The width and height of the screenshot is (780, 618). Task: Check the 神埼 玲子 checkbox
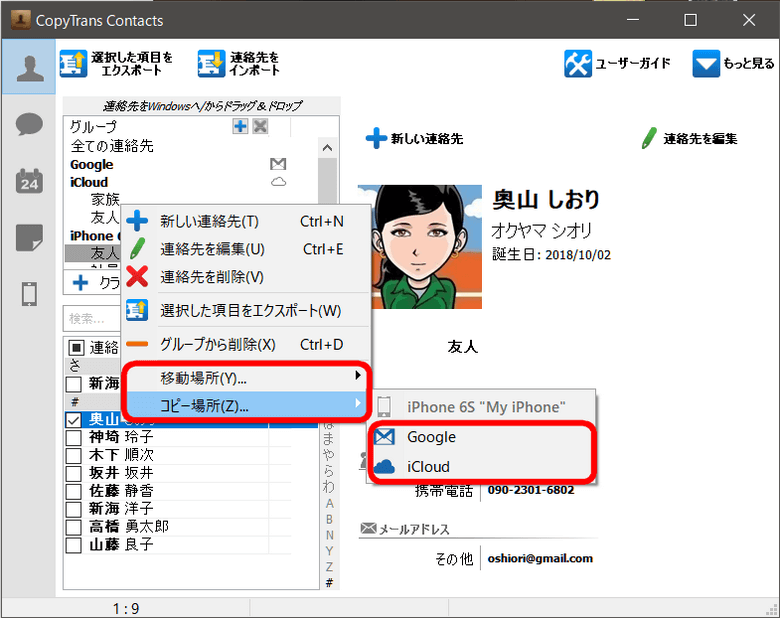pyautogui.click(x=74, y=438)
